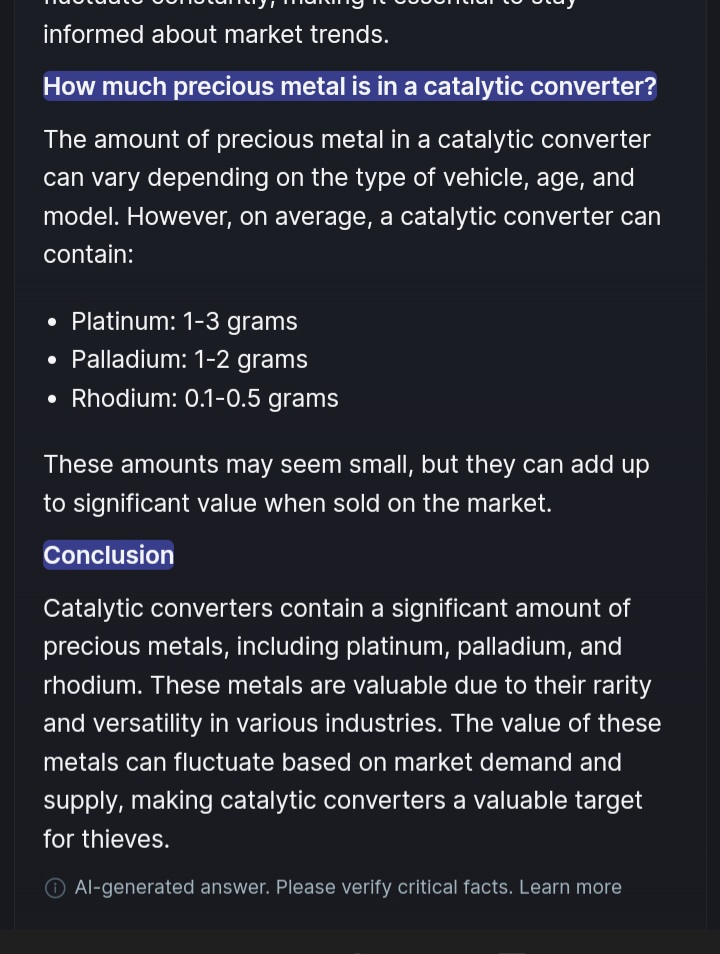Click the 'Palladium: 1-2 grams' list item

[x=189, y=359]
